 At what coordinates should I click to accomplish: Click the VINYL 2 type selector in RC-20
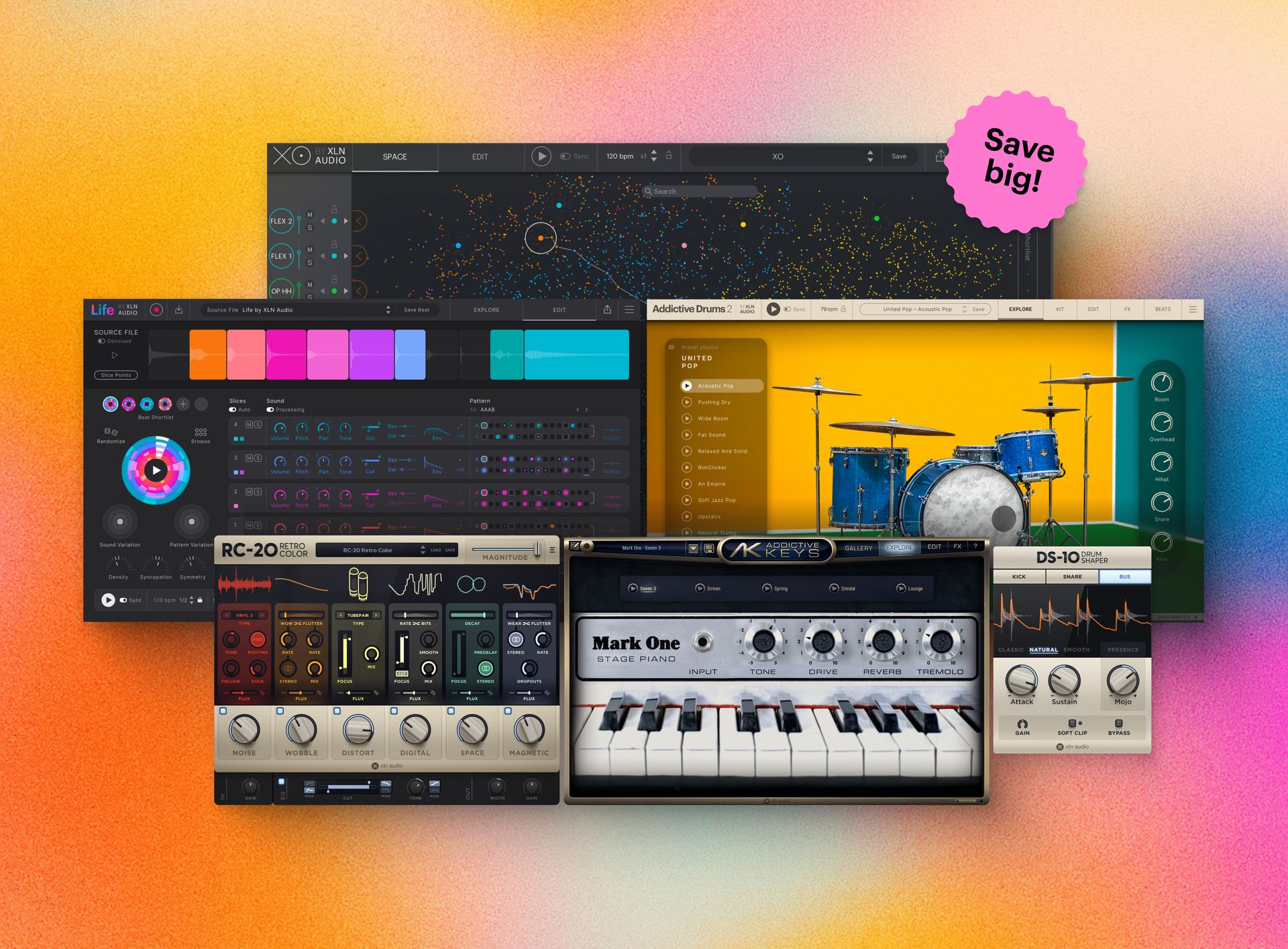click(244, 615)
